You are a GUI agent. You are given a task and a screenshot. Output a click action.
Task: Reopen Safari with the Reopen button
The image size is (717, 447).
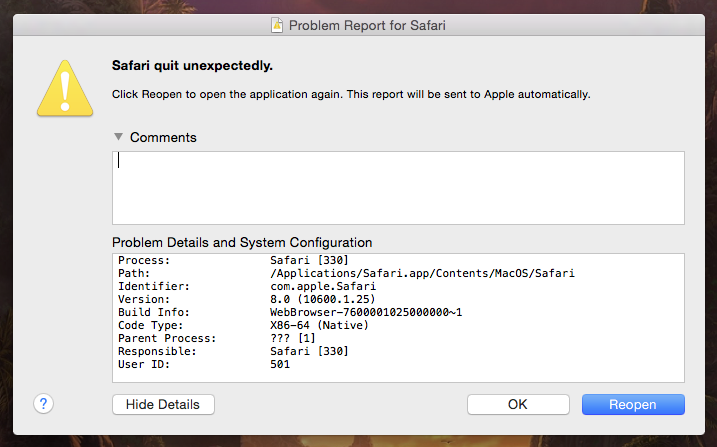(633, 405)
